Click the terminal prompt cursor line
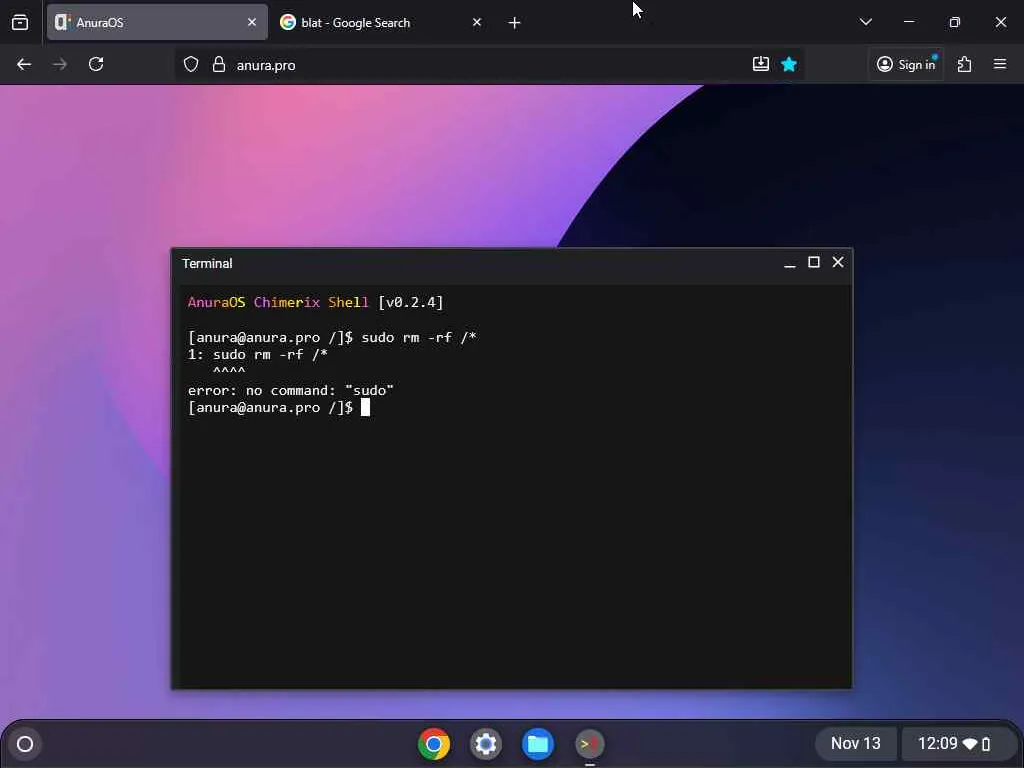 [x=279, y=408]
